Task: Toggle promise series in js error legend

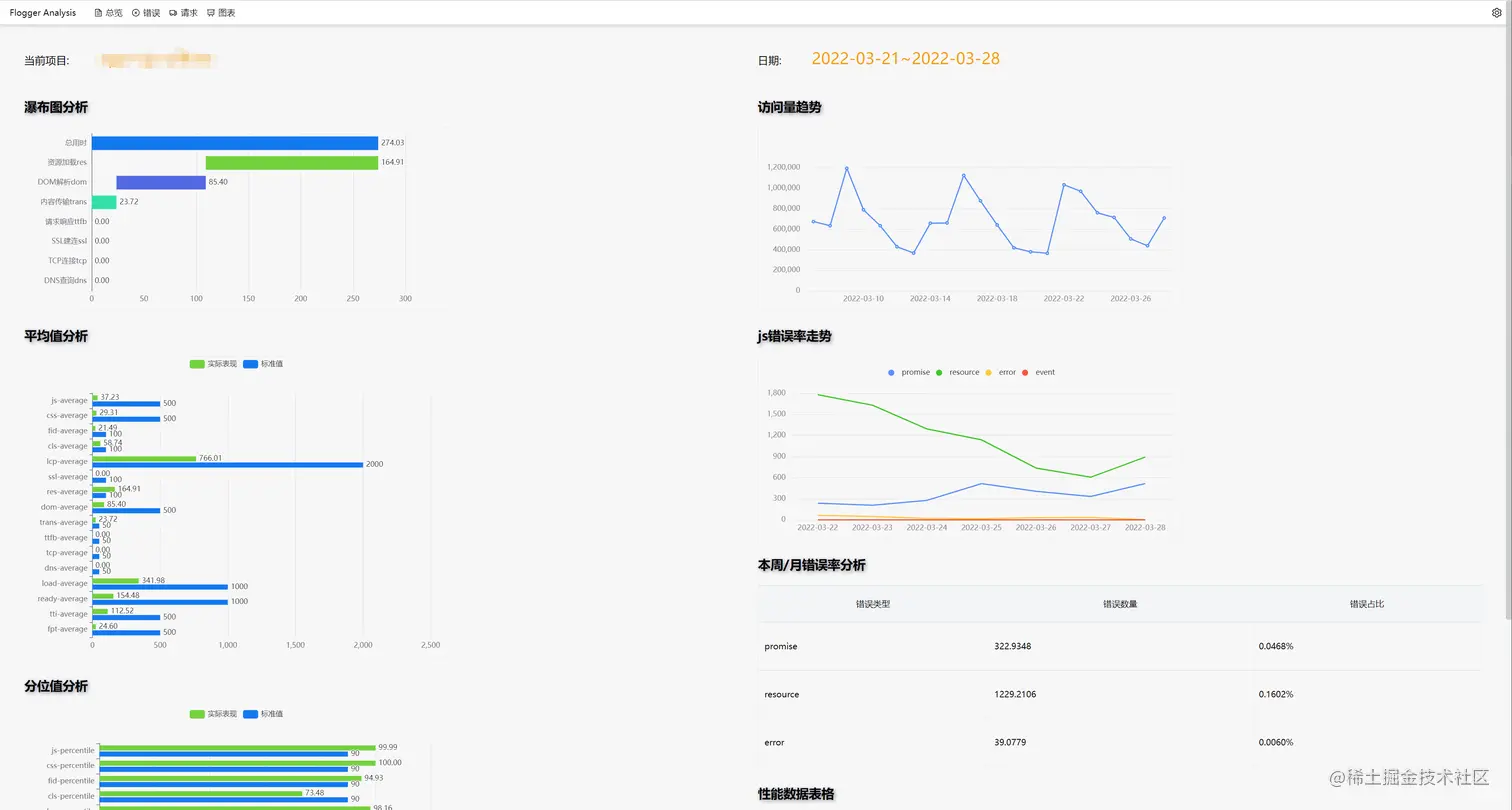Action: (x=909, y=372)
